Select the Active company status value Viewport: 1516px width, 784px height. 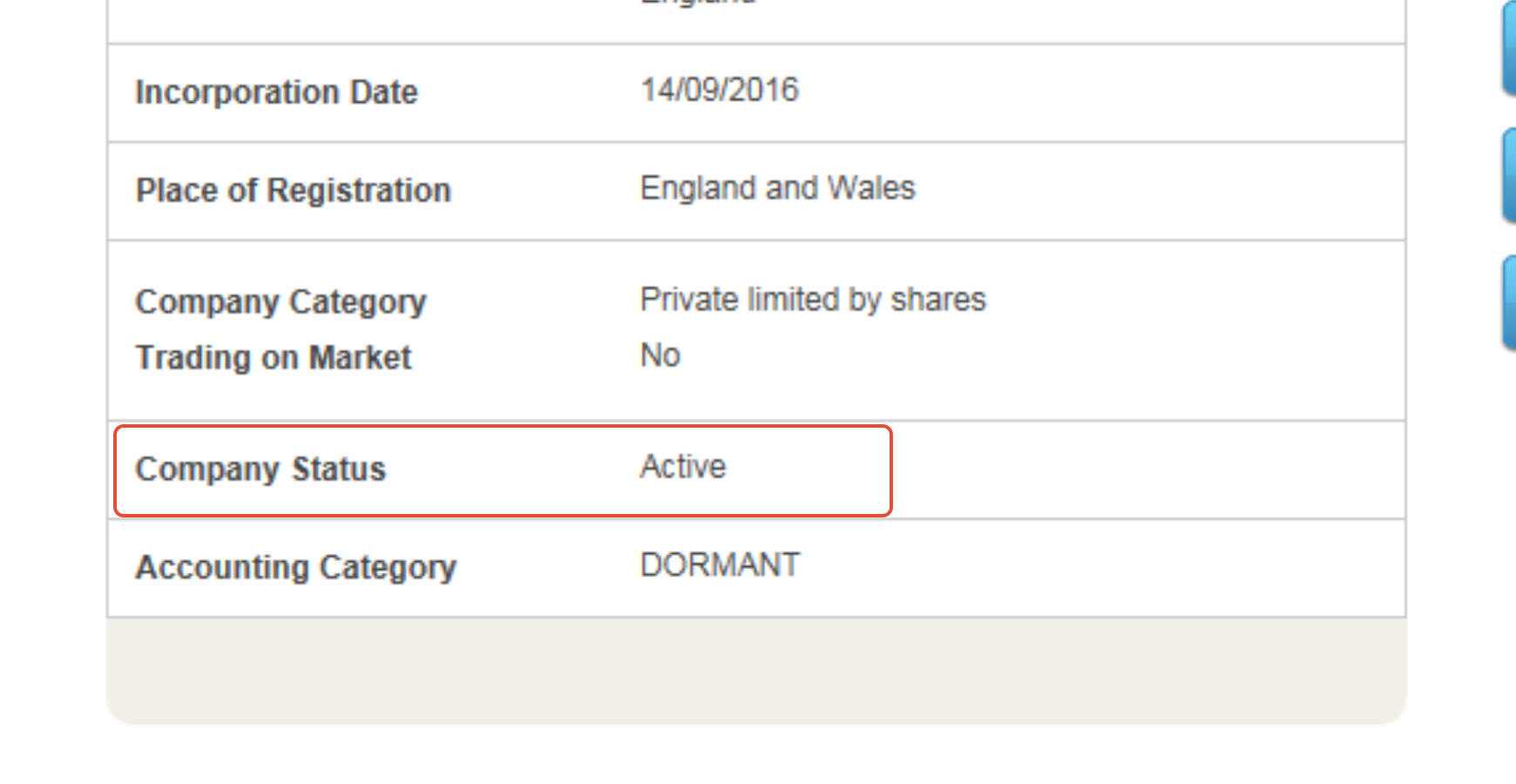[x=682, y=467]
